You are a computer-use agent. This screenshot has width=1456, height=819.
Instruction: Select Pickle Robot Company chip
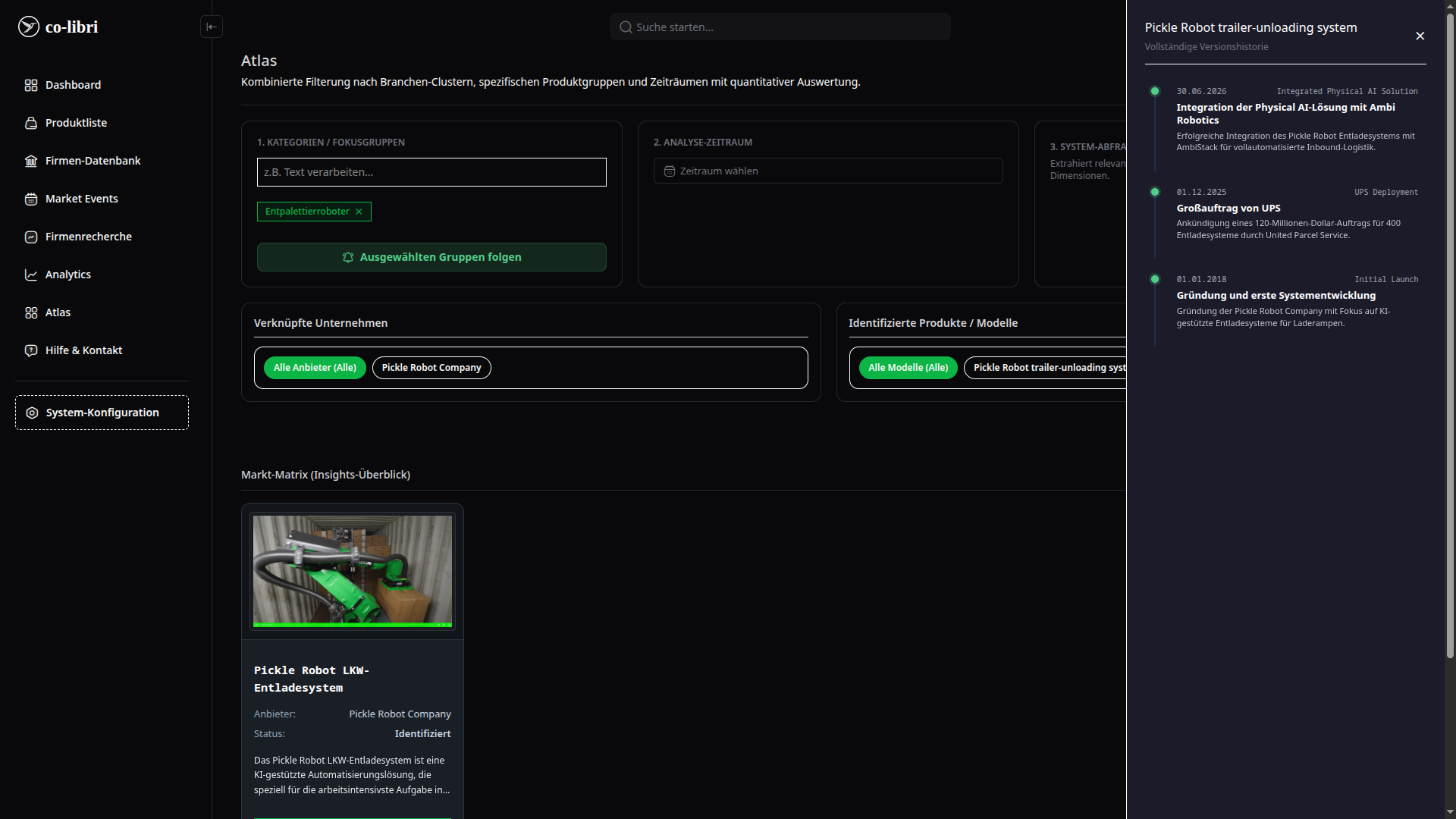click(x=431, y=368)
